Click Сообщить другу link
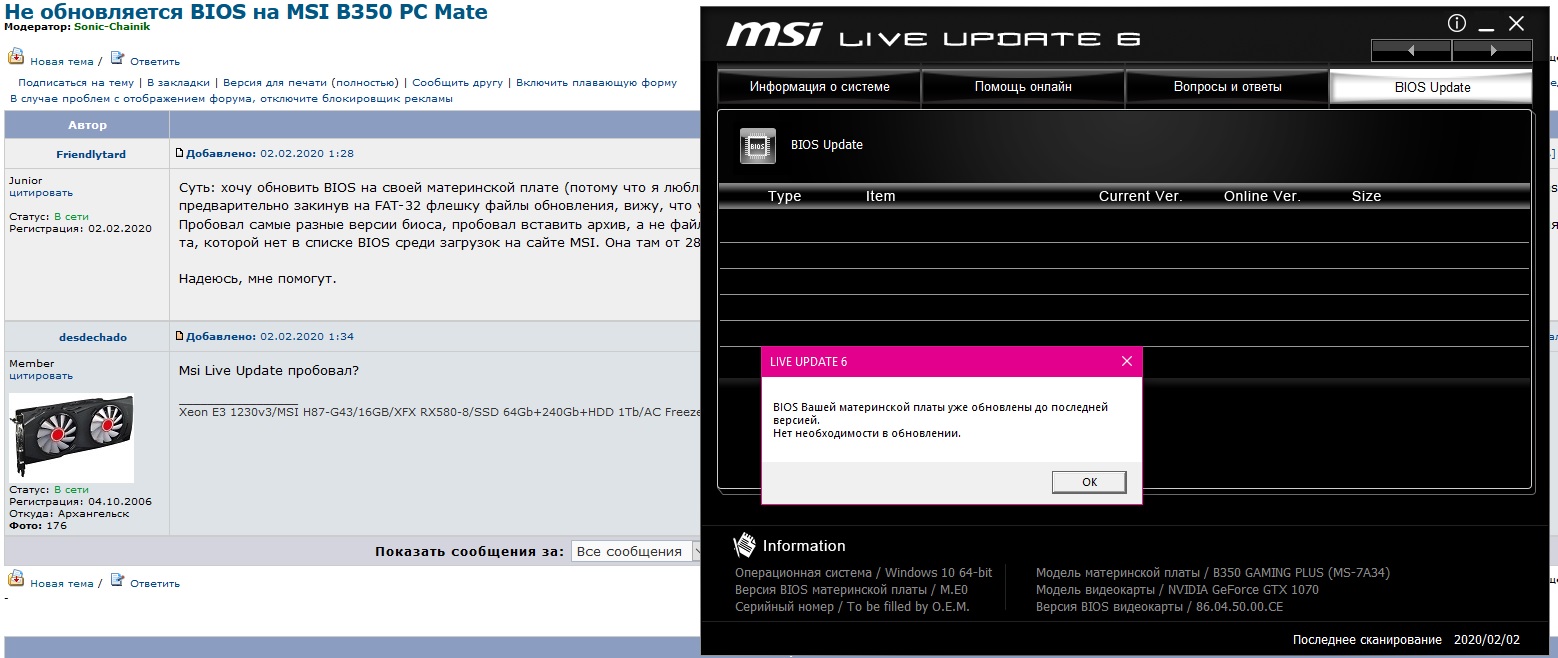 click(457, 83)
